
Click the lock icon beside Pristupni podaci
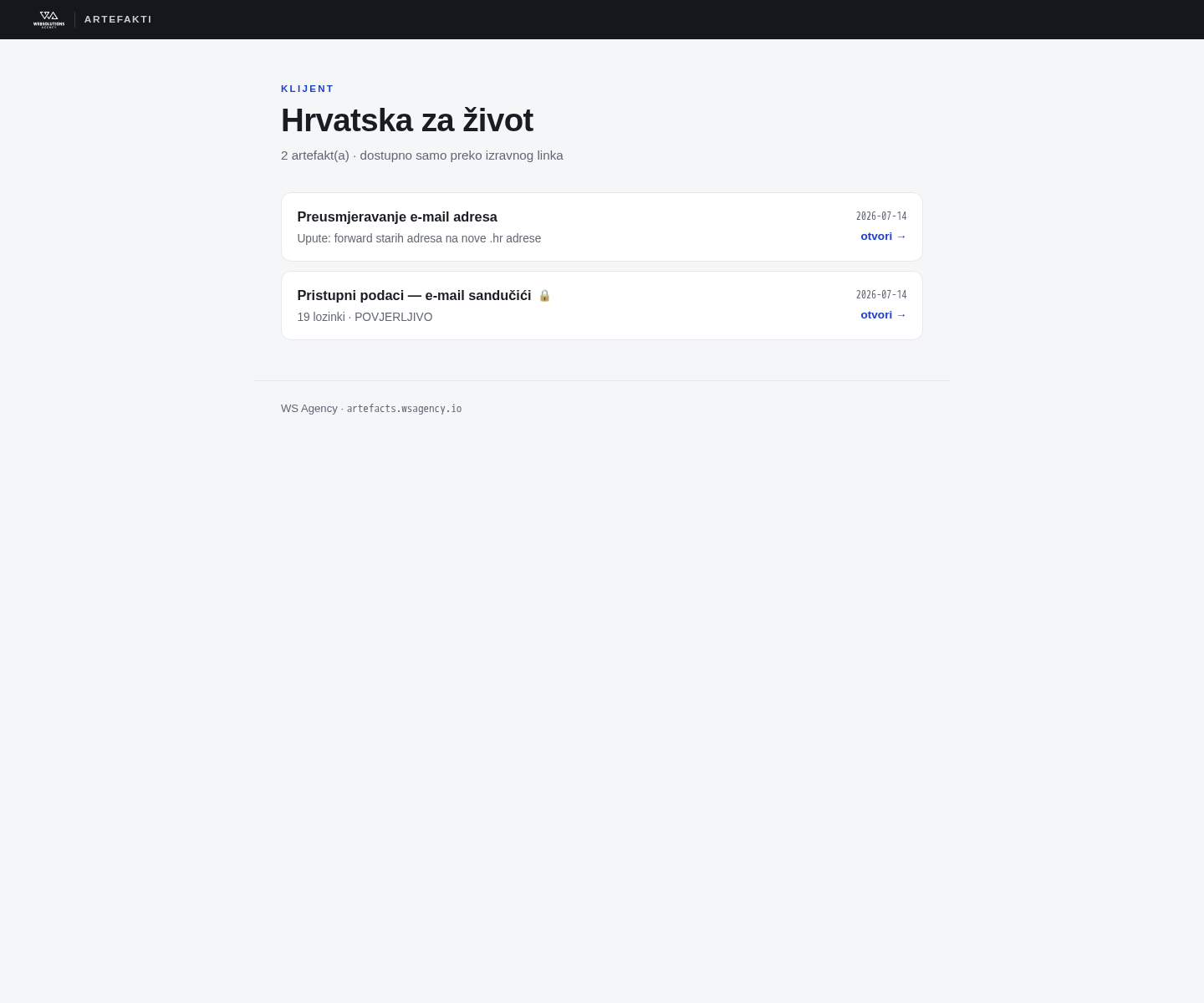(544, 295)
